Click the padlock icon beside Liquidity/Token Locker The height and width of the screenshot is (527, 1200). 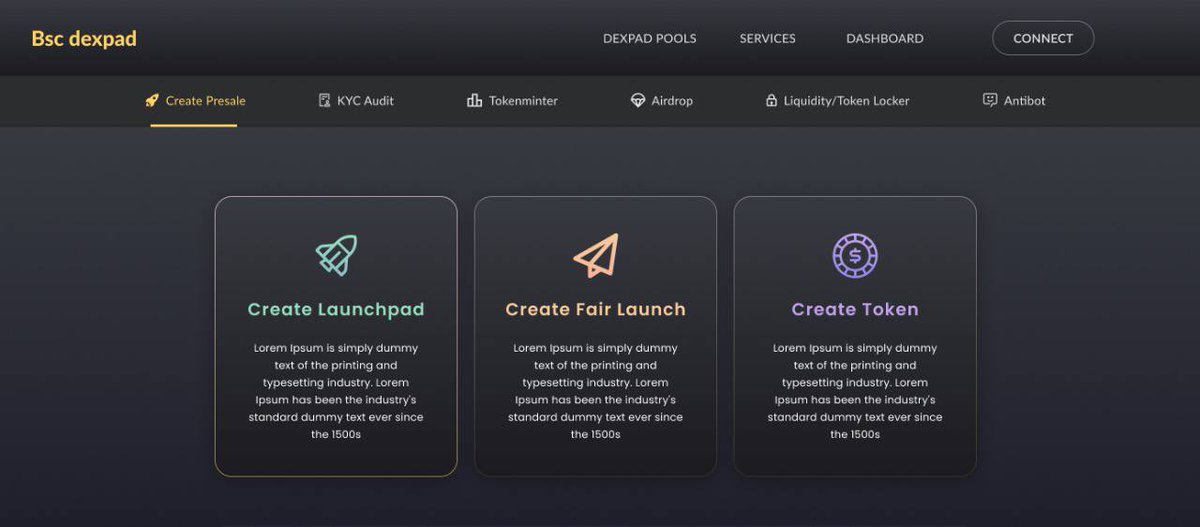[x=771, y=101]
